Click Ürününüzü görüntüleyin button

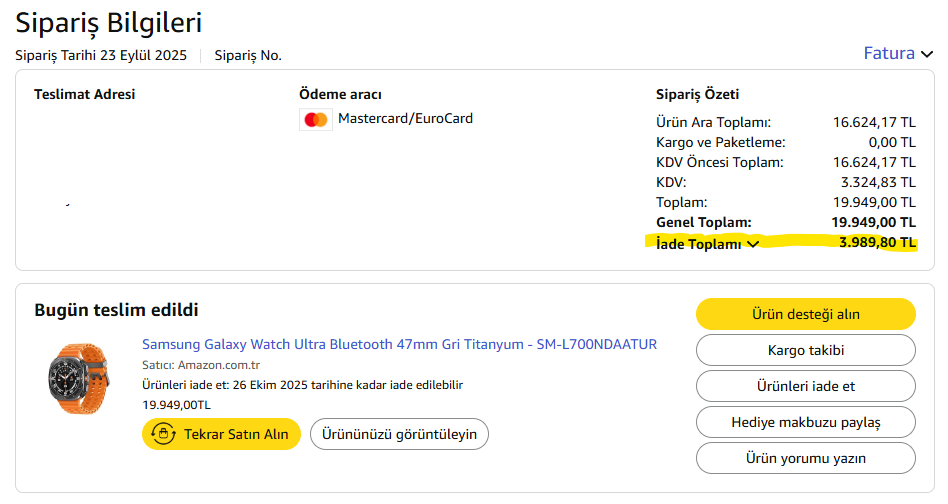pyautogui.click(x=399, y=434)
